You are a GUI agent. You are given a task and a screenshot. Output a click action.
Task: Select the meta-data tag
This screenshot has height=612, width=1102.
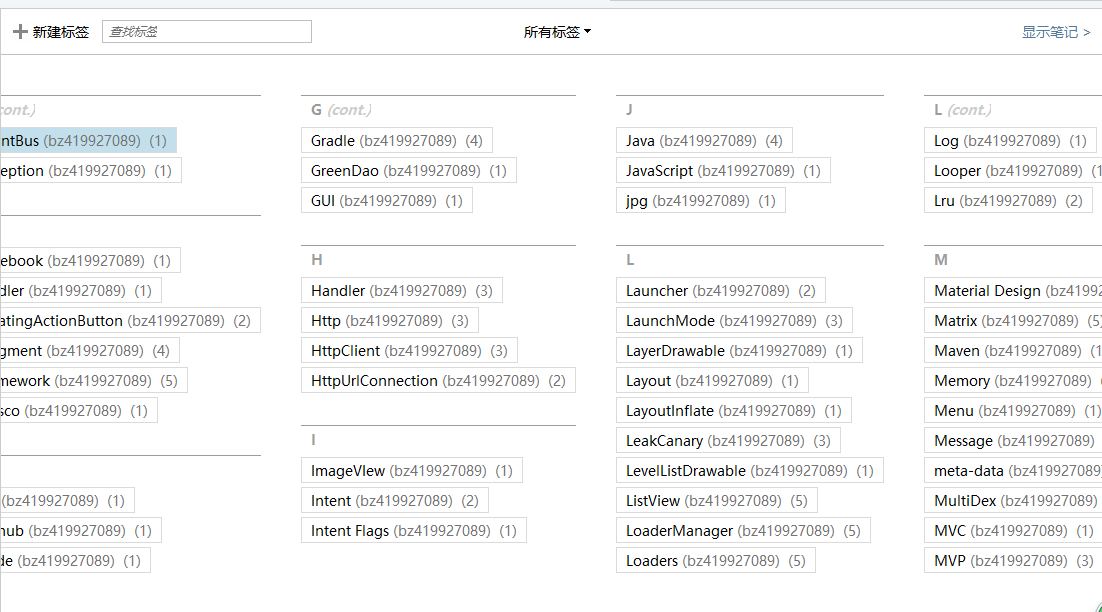pos(1013,471)
